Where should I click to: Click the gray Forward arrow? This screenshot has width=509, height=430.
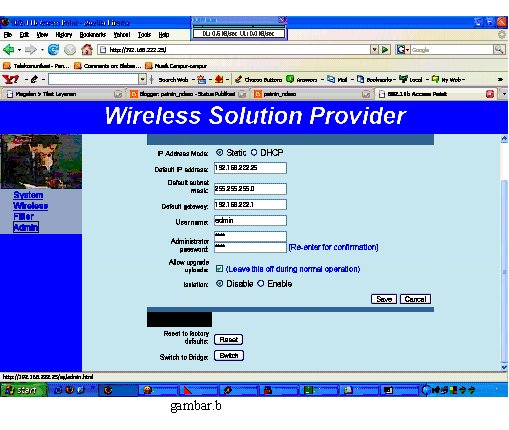[31, 50]
